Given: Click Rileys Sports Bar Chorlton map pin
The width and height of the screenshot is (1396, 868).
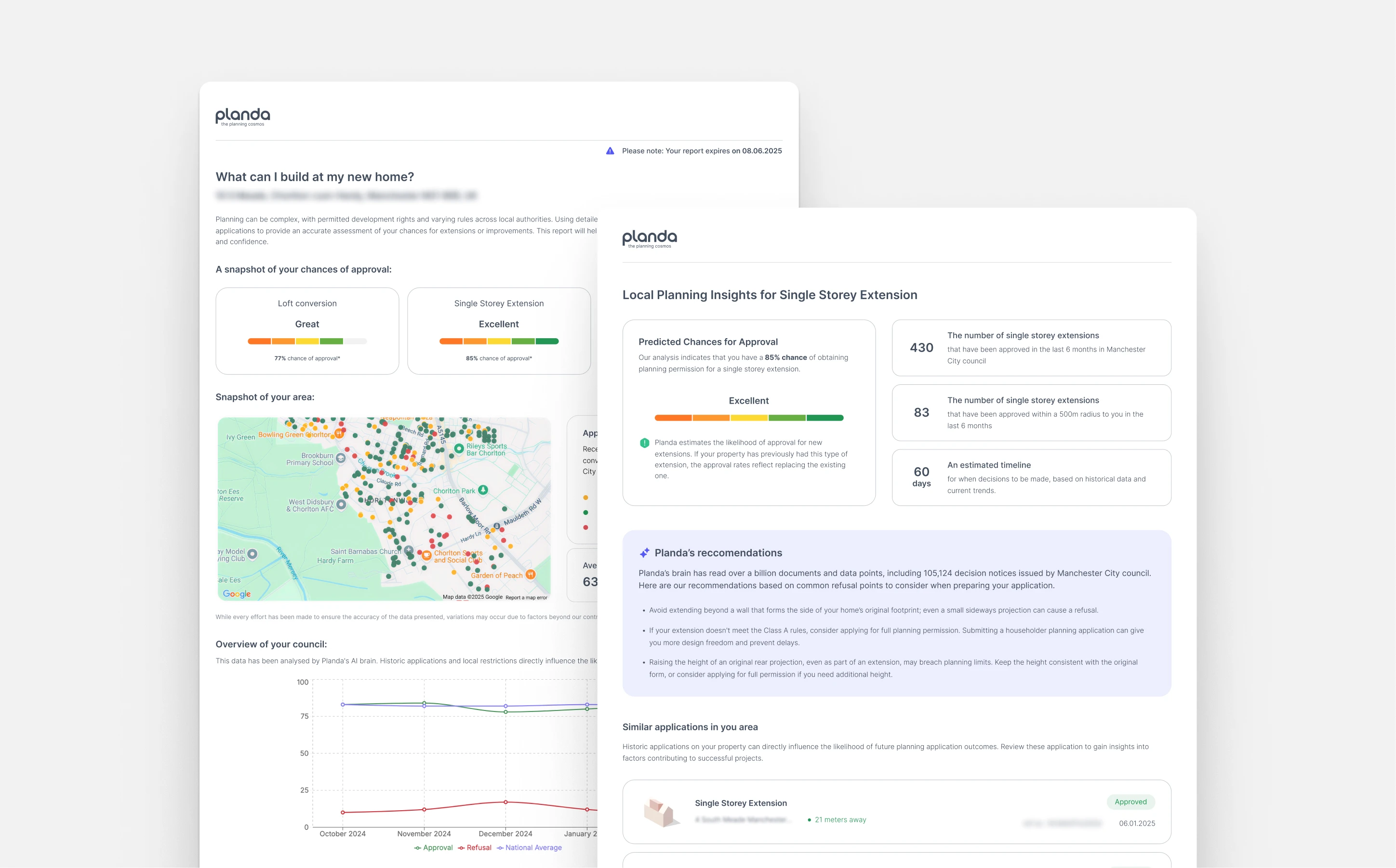Looking at the screenshot, I should (x=459, y=448).
